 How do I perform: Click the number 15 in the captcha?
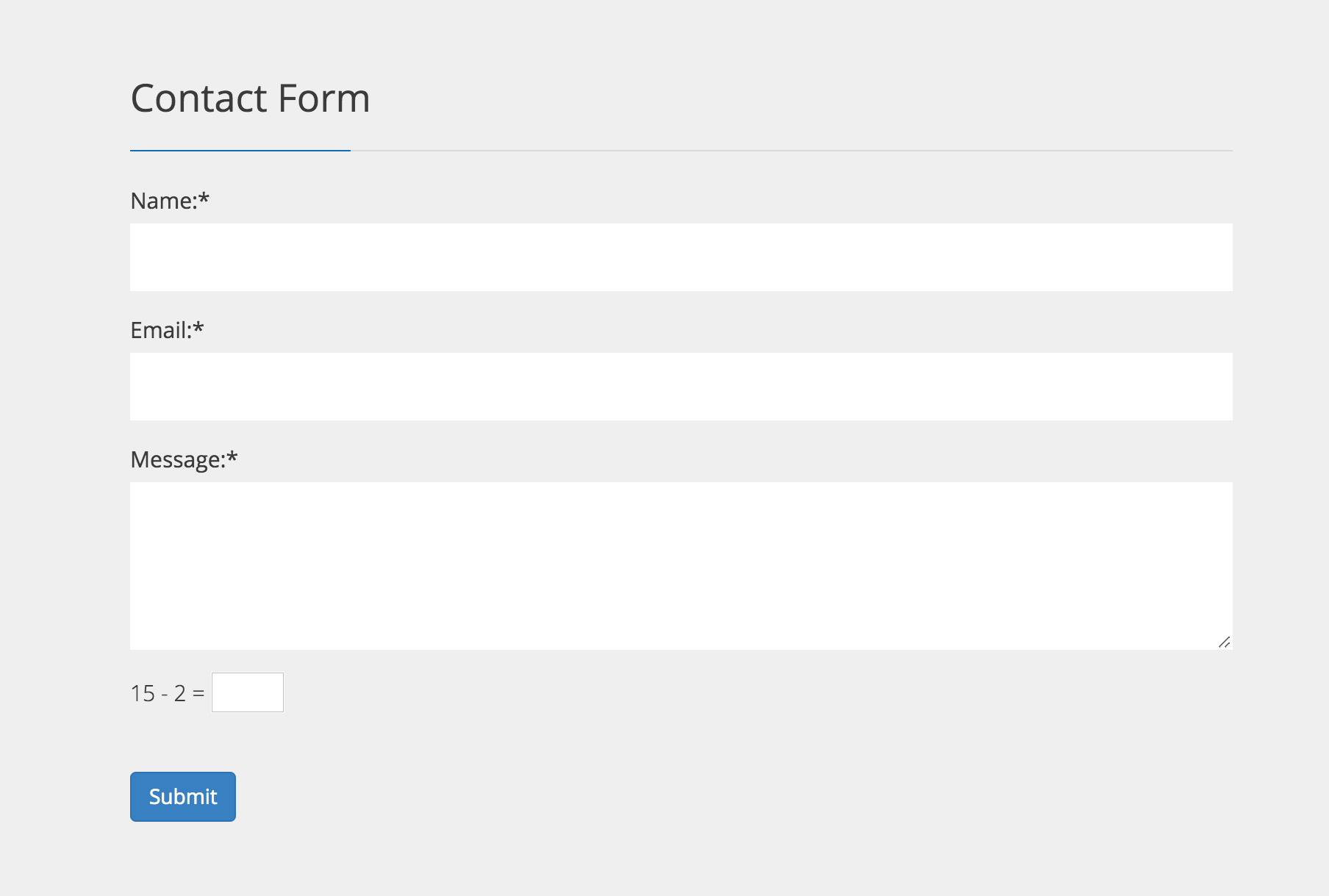click(x=143, y=693)
